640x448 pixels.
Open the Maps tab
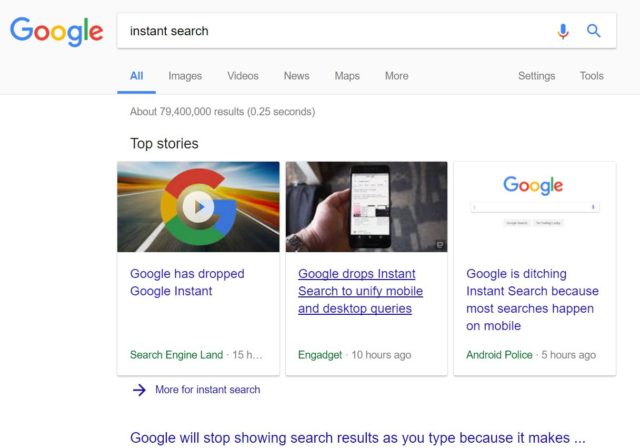click(347, 76)
